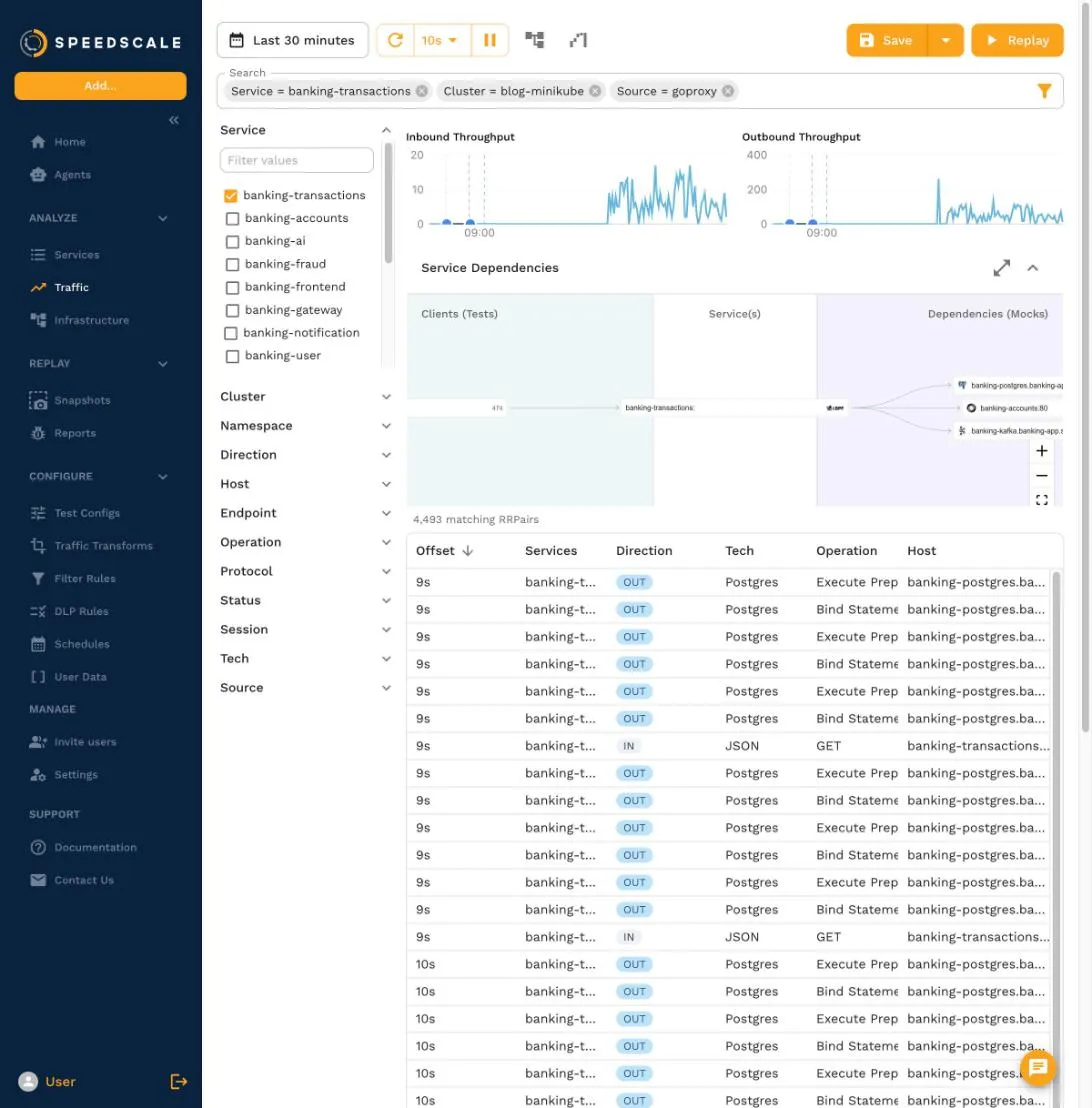Collapse the Service Dependencies panel
Image resolution: width=1092 pixels, height=1108 pixels.
tap(1033, 268)
